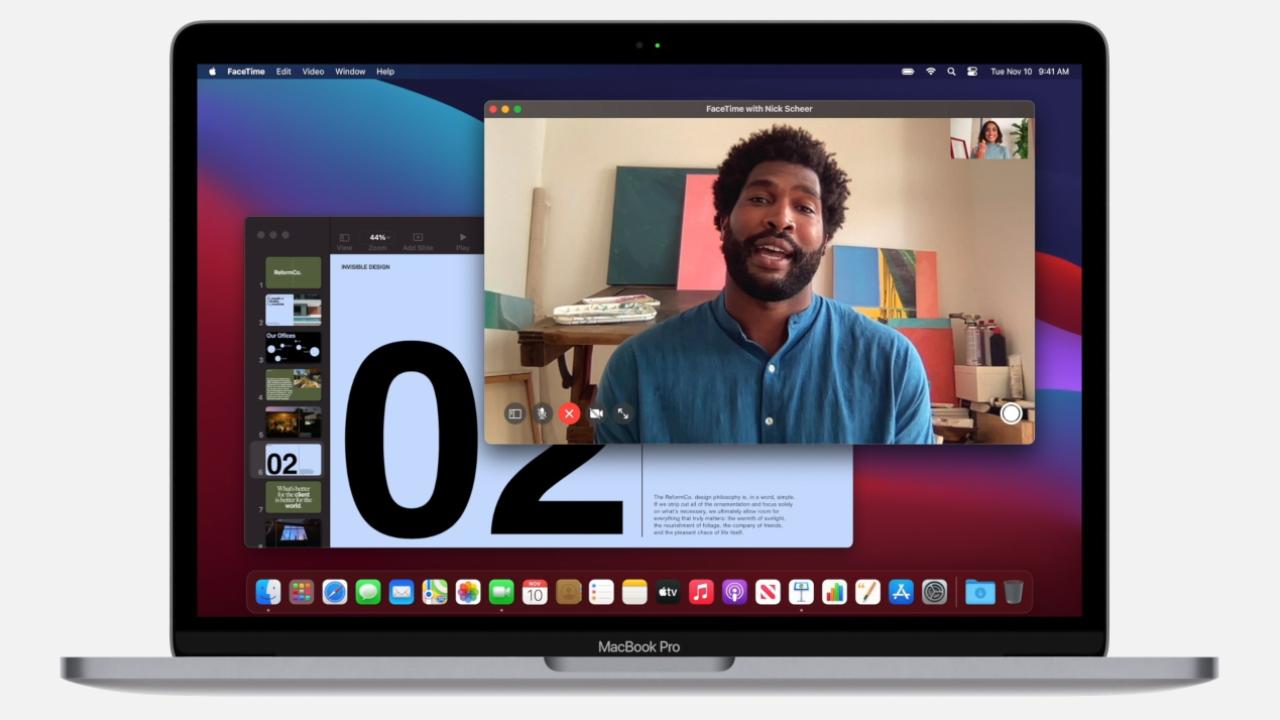Open the Trash in the Dock
This screenshot has width=1280, height=720.
1013,592
